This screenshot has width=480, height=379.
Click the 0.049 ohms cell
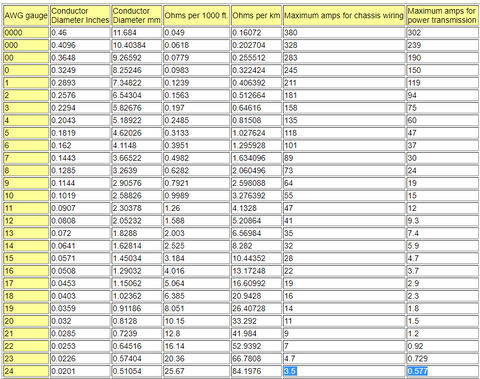196,33
